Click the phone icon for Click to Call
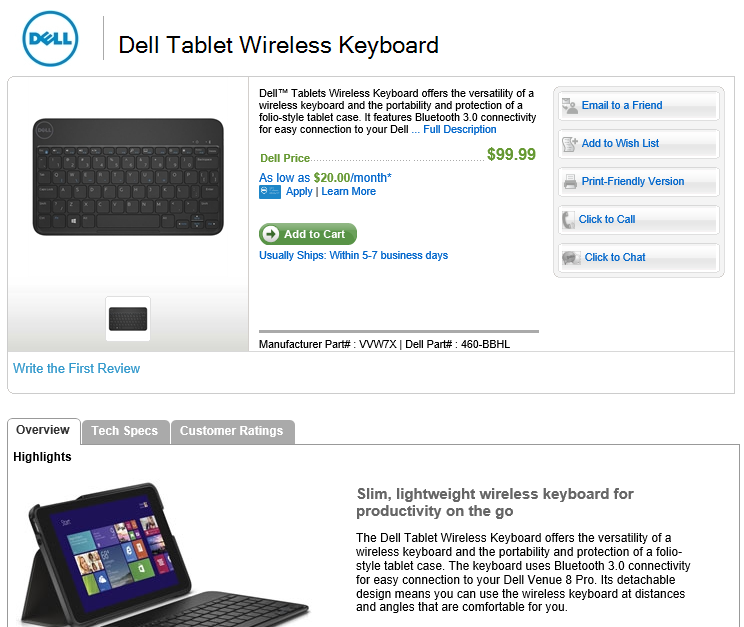Viewport: 744px width, 627px height. pyautogui.click(x=568, y=219)
